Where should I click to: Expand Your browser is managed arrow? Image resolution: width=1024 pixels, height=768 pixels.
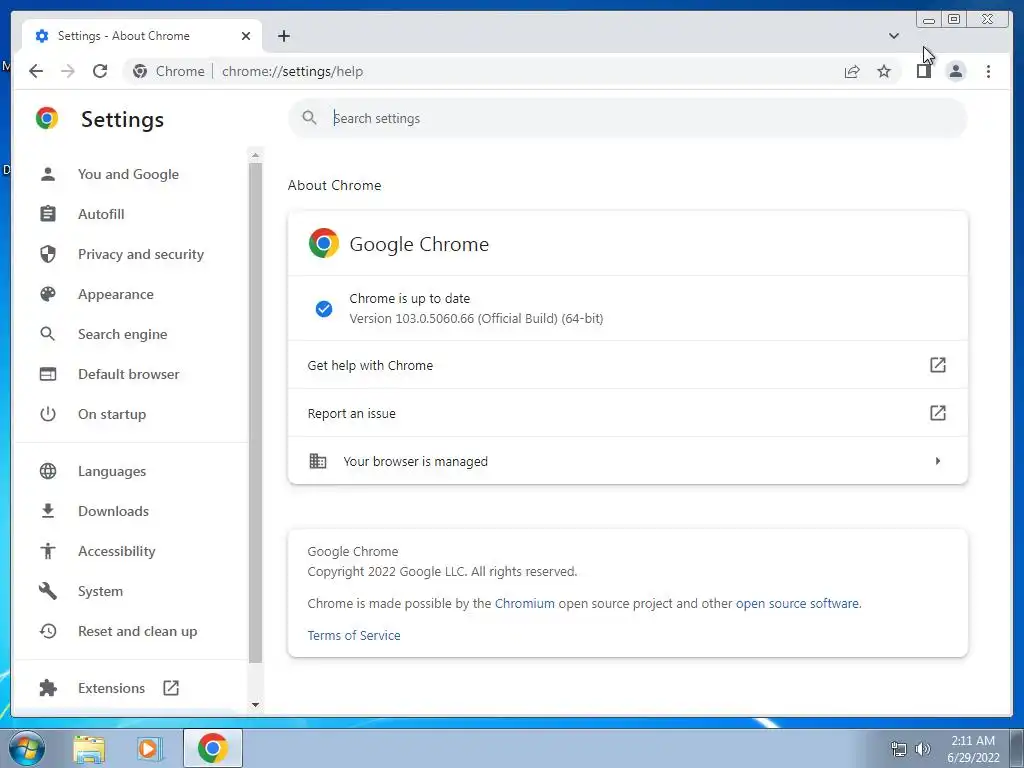click(938, 461)
